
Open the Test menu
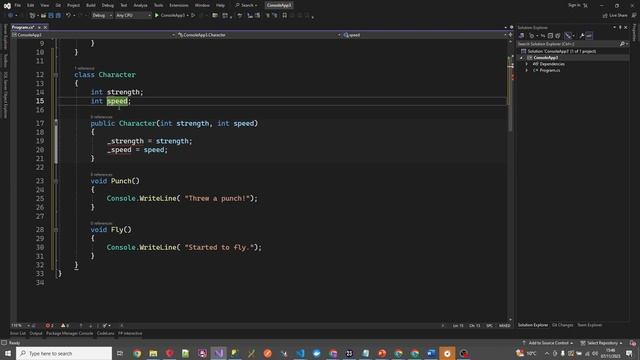(x=124, y=5)
